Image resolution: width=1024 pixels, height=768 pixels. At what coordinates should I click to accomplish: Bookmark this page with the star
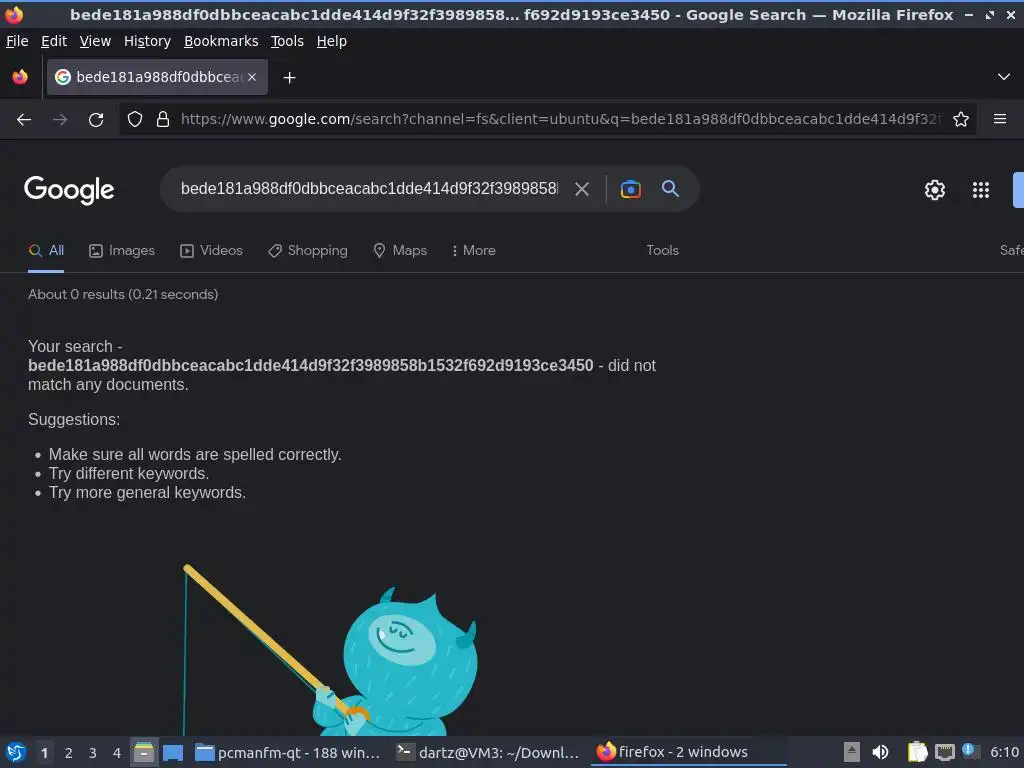[x=961, y=120]
